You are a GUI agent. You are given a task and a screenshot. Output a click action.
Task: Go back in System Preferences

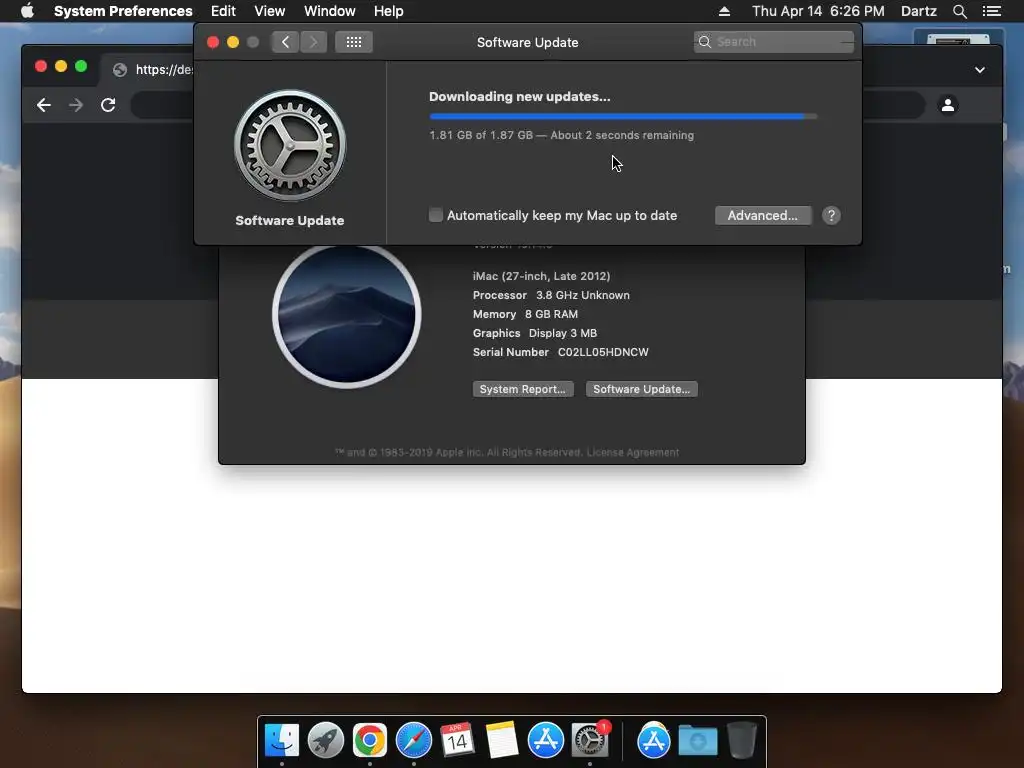click(285, 42)
